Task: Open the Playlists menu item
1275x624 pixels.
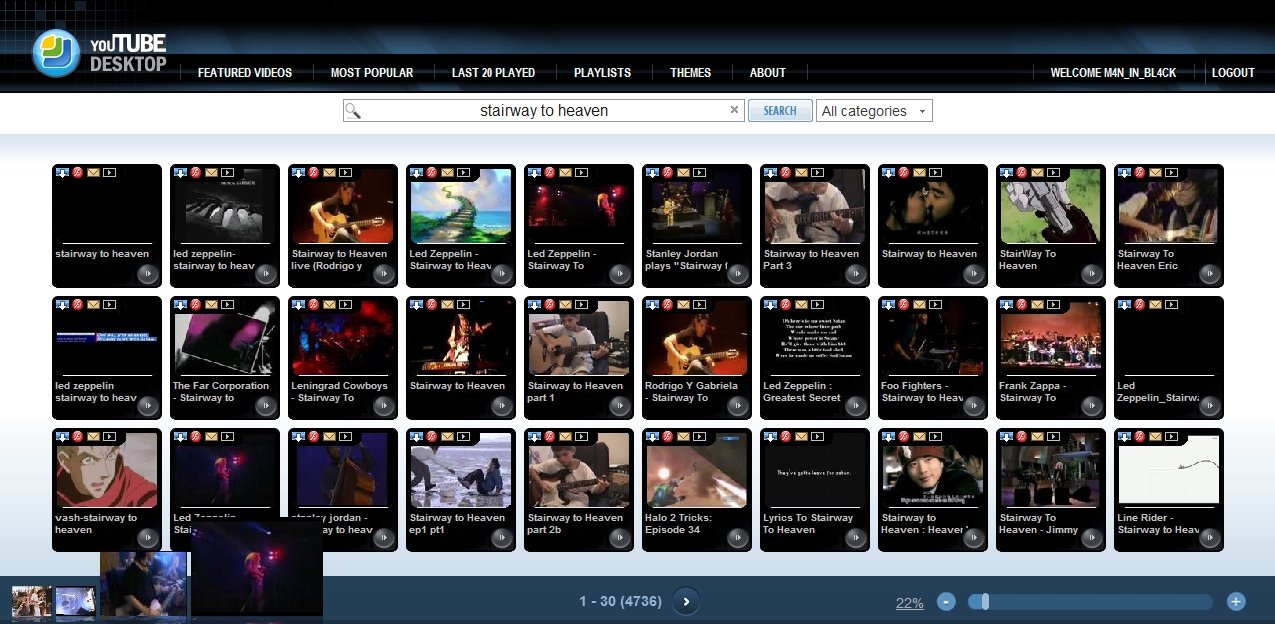Action: pyautogui.click(x=602, y=73)
